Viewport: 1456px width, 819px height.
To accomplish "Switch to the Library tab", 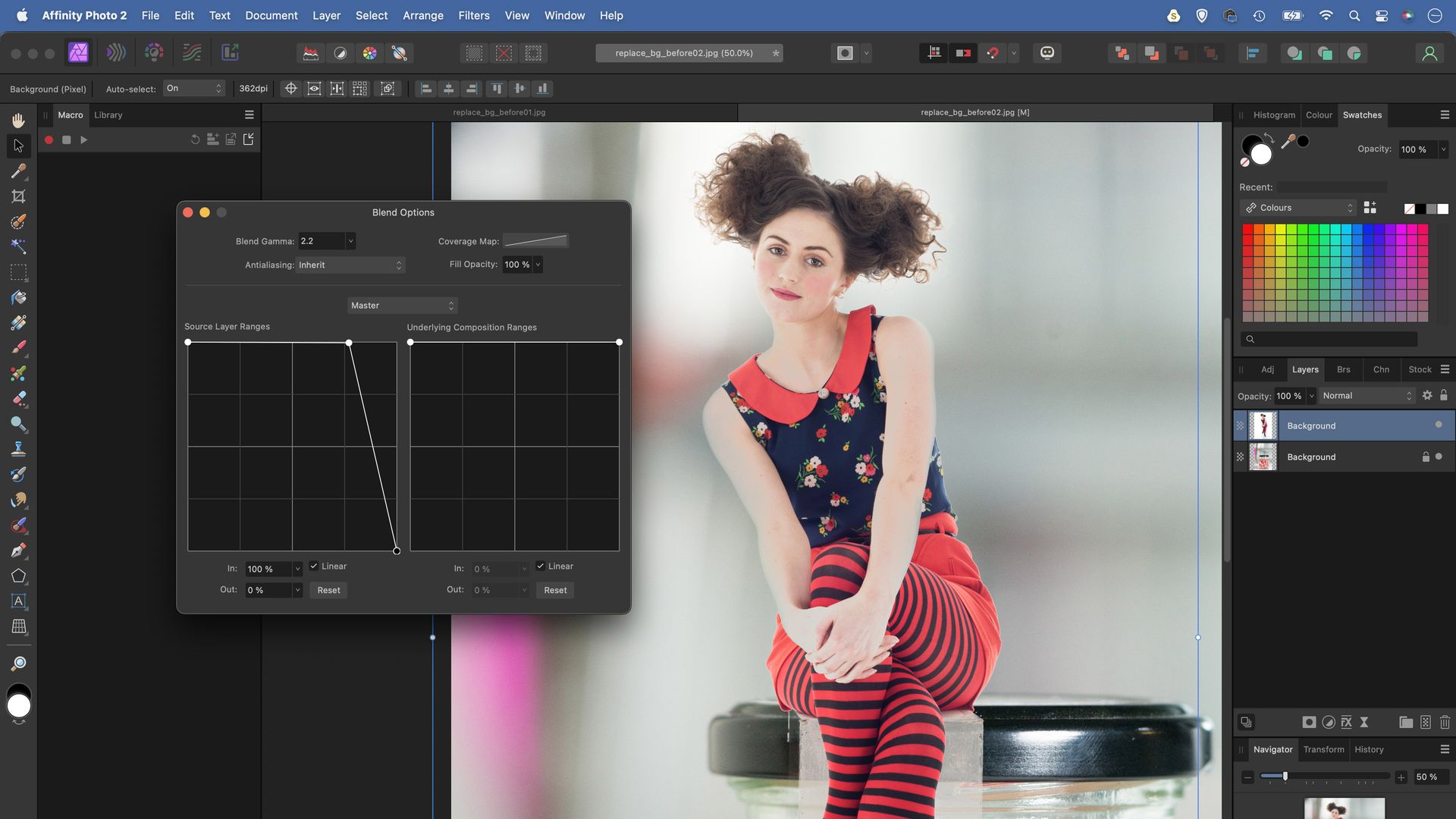I will (108, 115).
